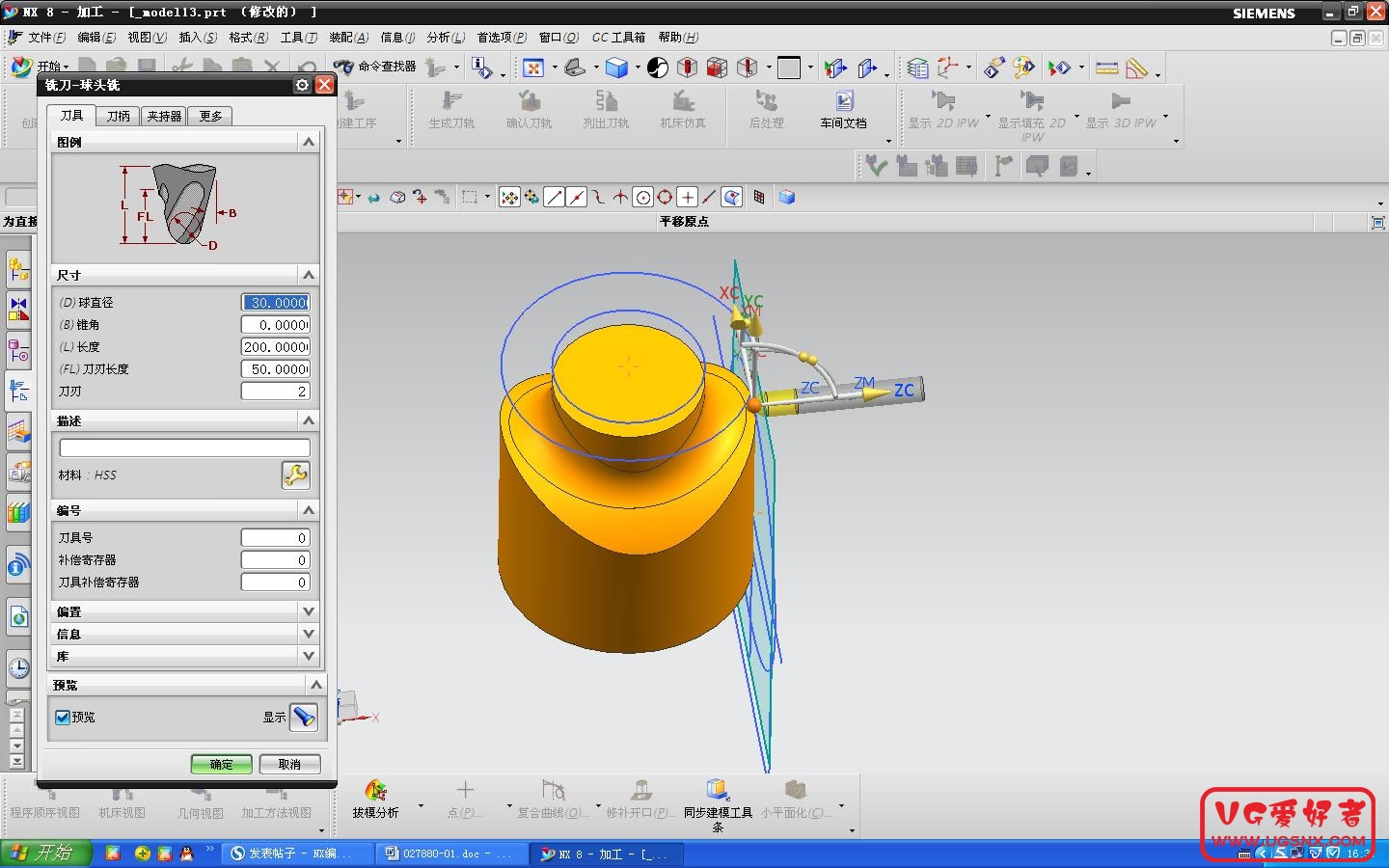Switch to the Shank (刀柄) tab
Screen dimensions: 1389x868
(x=119, y=116)
